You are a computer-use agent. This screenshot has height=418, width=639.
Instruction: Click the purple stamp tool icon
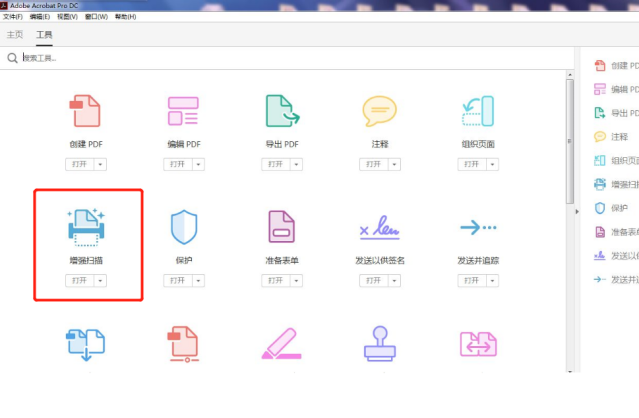click(x=380, y=343)
